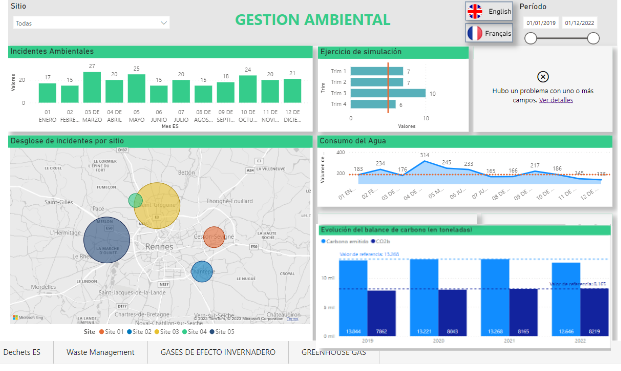621x371 pixels.
Task: Select the yellow Site 03 bubble on the map
Action: (x=157, y=205)
